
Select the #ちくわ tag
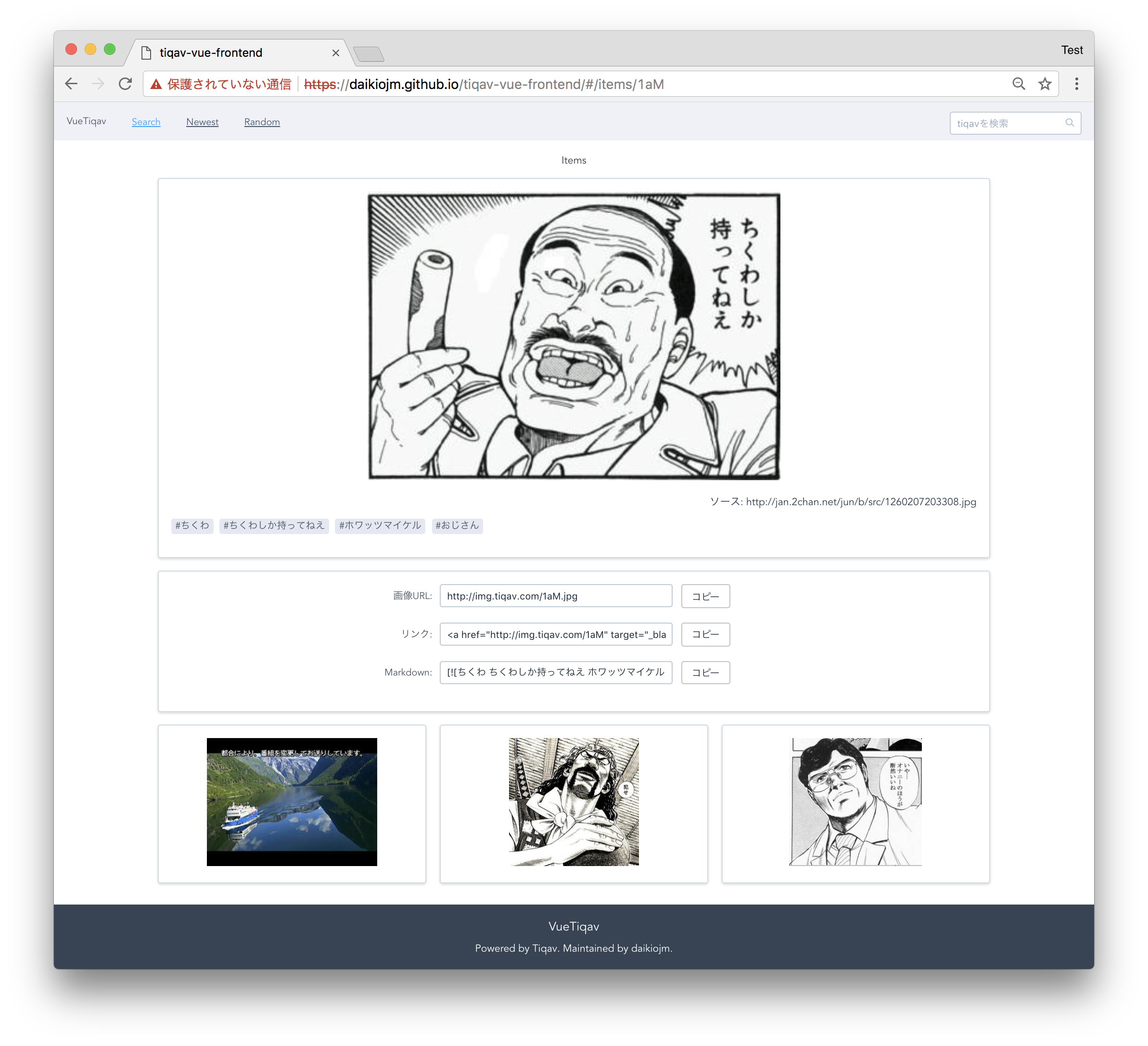(192, 525)
